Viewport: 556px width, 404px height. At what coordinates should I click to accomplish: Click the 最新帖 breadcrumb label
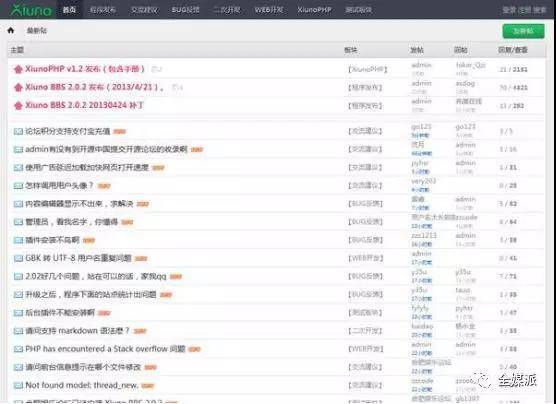coord(37,31)
